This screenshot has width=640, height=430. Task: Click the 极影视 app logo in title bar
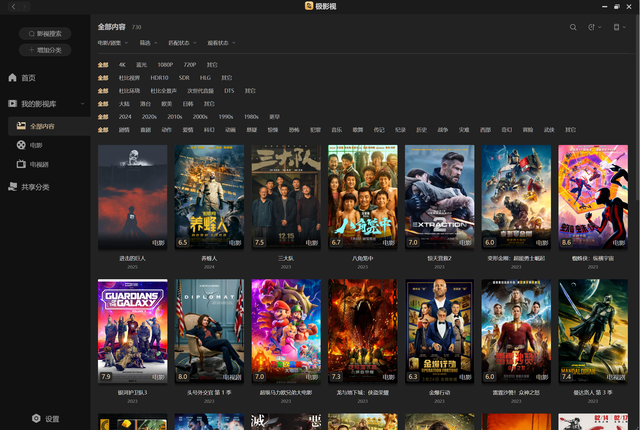[x=309, y=6]
